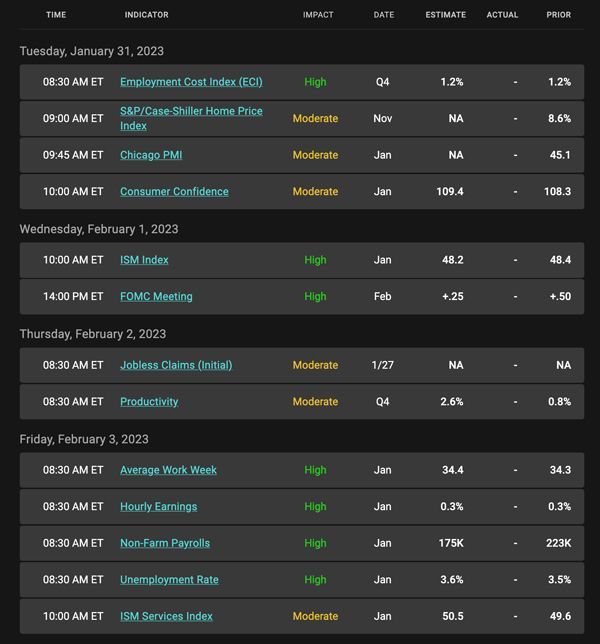Open the Consumer Confidence indicator
Image resolution: width=600 pixels, height=644 pixels.
coord(174,191)
